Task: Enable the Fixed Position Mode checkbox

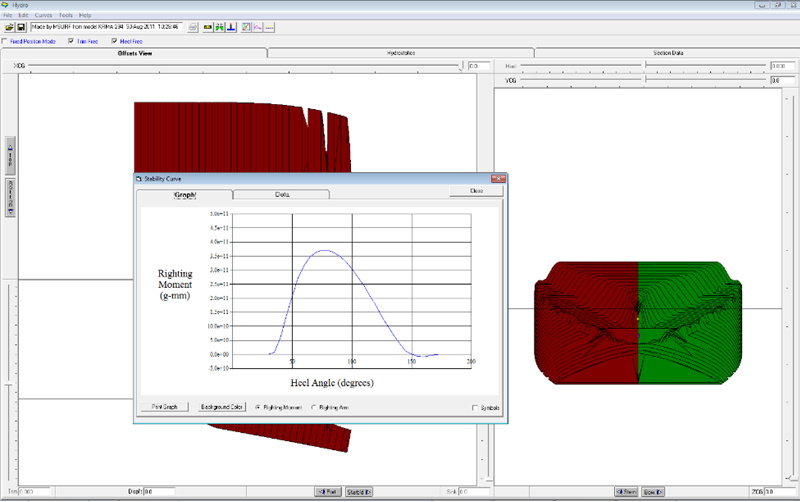Action: (x=4, y=41)
